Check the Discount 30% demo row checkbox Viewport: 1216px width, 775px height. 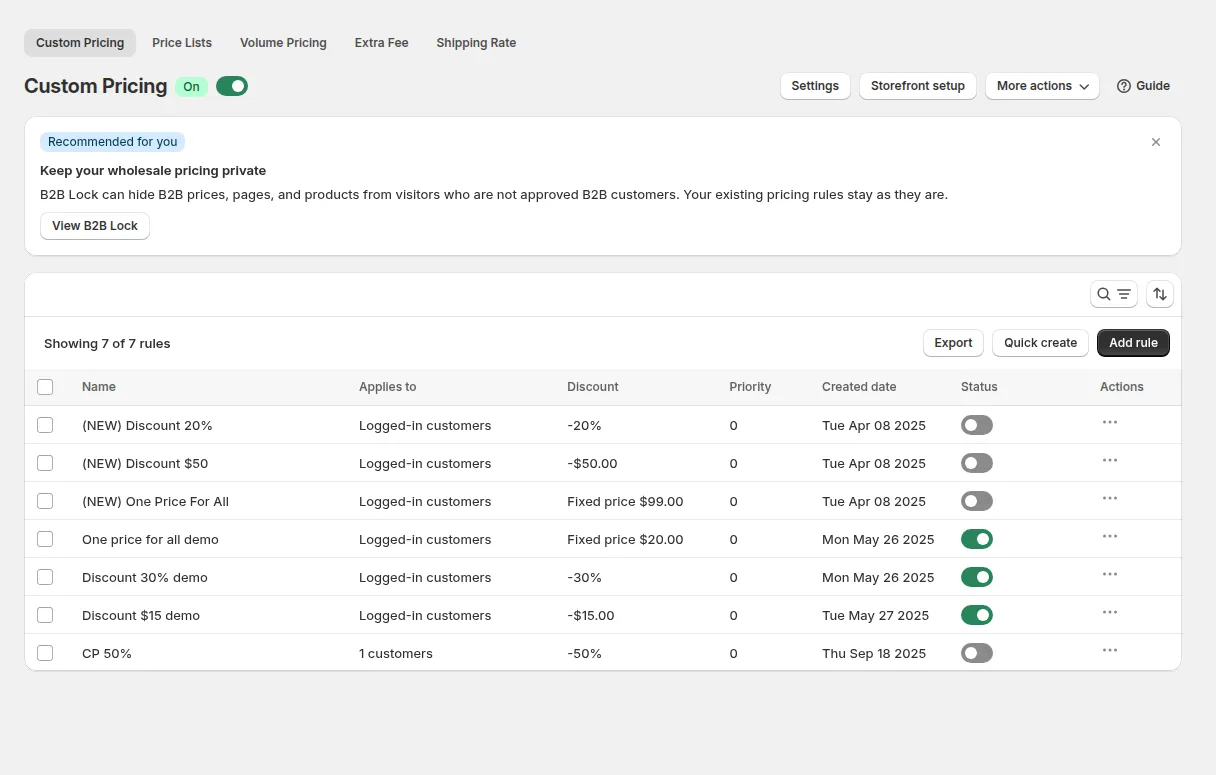(x=45, y=577)
